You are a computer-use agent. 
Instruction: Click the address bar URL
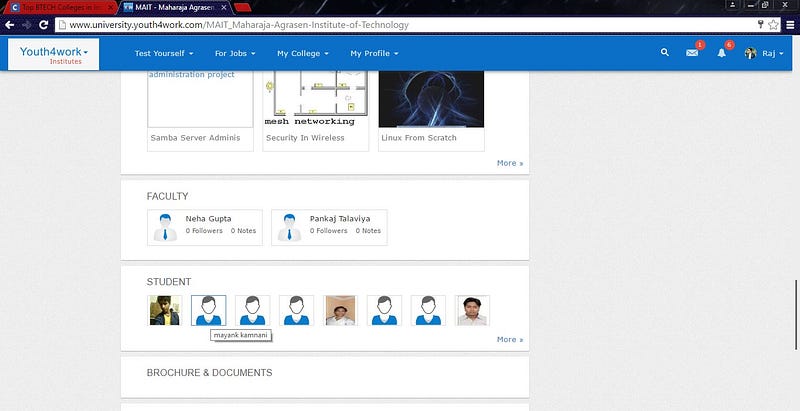click(x=239, y=24)
